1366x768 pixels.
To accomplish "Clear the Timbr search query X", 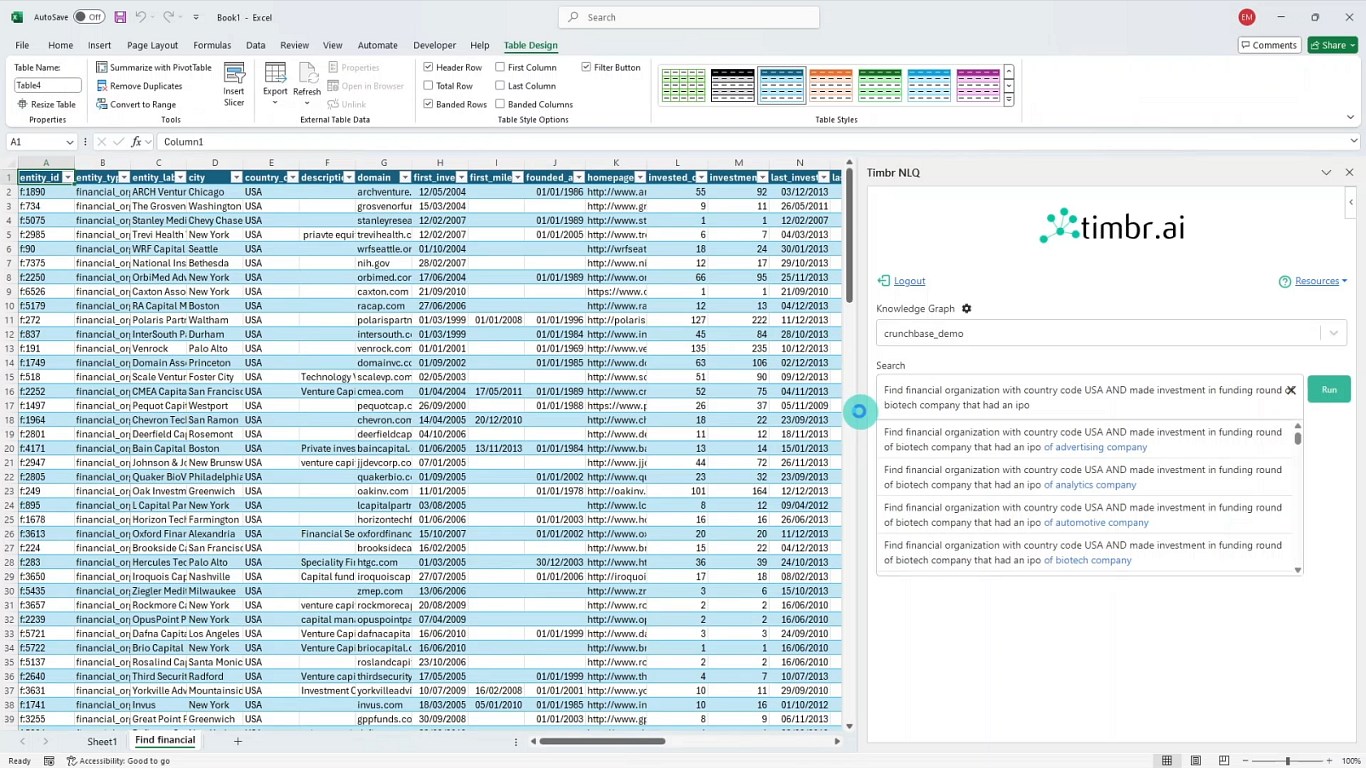I will point(1291,391).
